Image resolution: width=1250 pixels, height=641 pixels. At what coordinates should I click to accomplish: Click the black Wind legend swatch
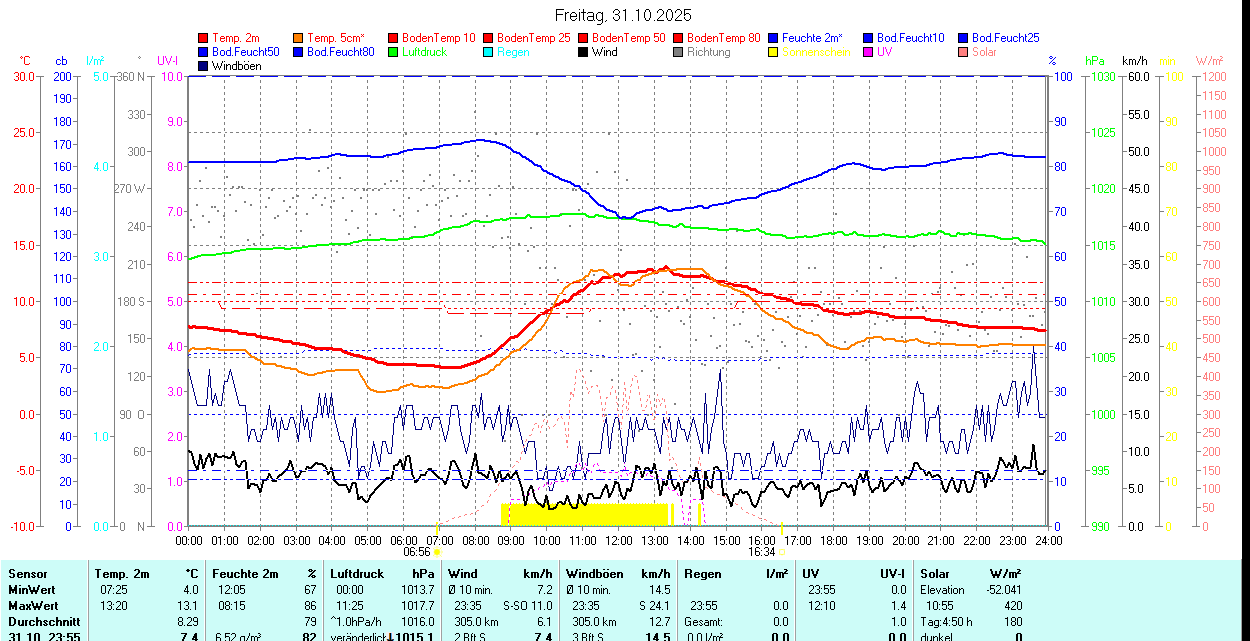[x=584, y=52]
